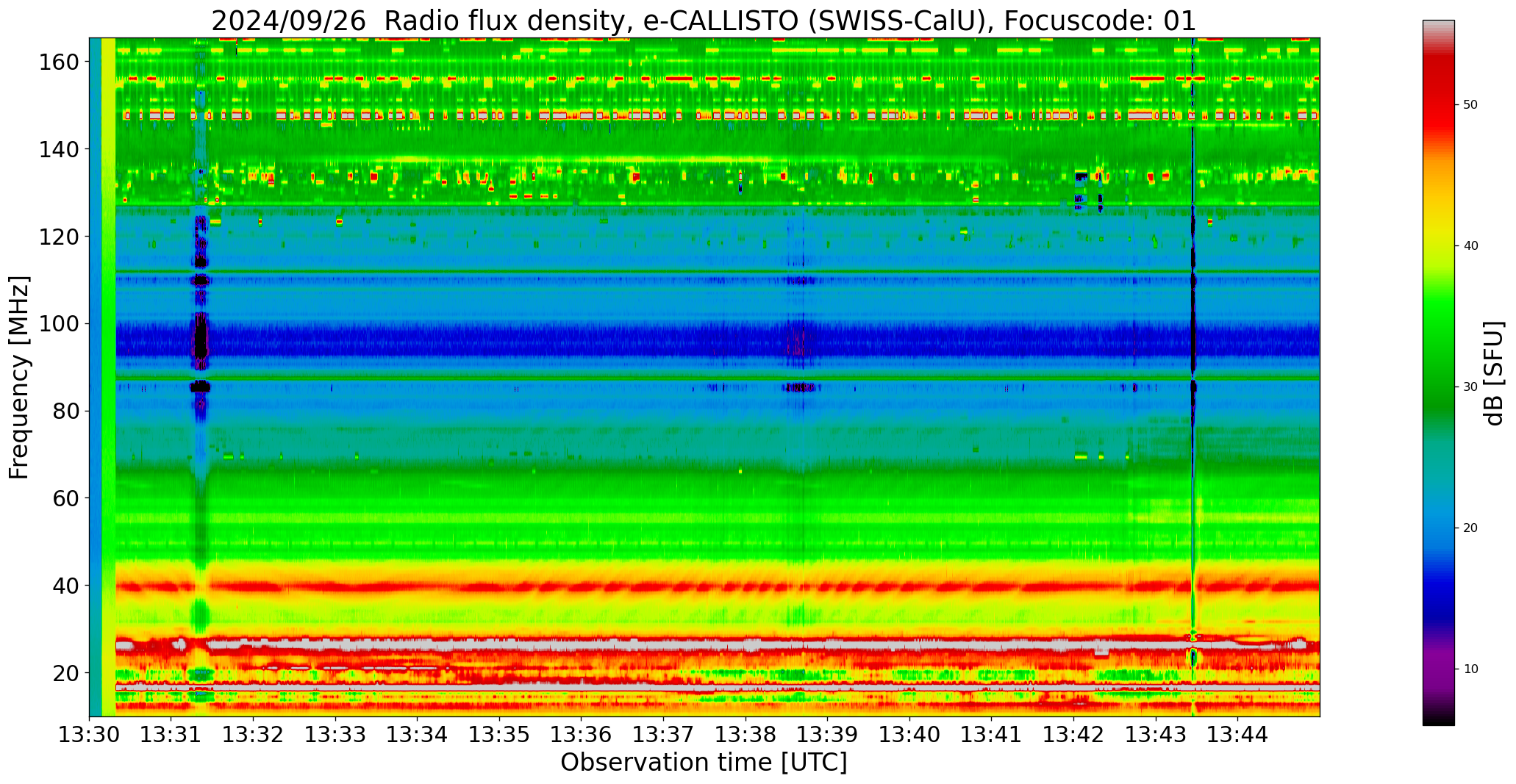Viewport: 1516px width, 784px height.
Task: Click the 60 frequency tick label
Action: coord(66,498)
